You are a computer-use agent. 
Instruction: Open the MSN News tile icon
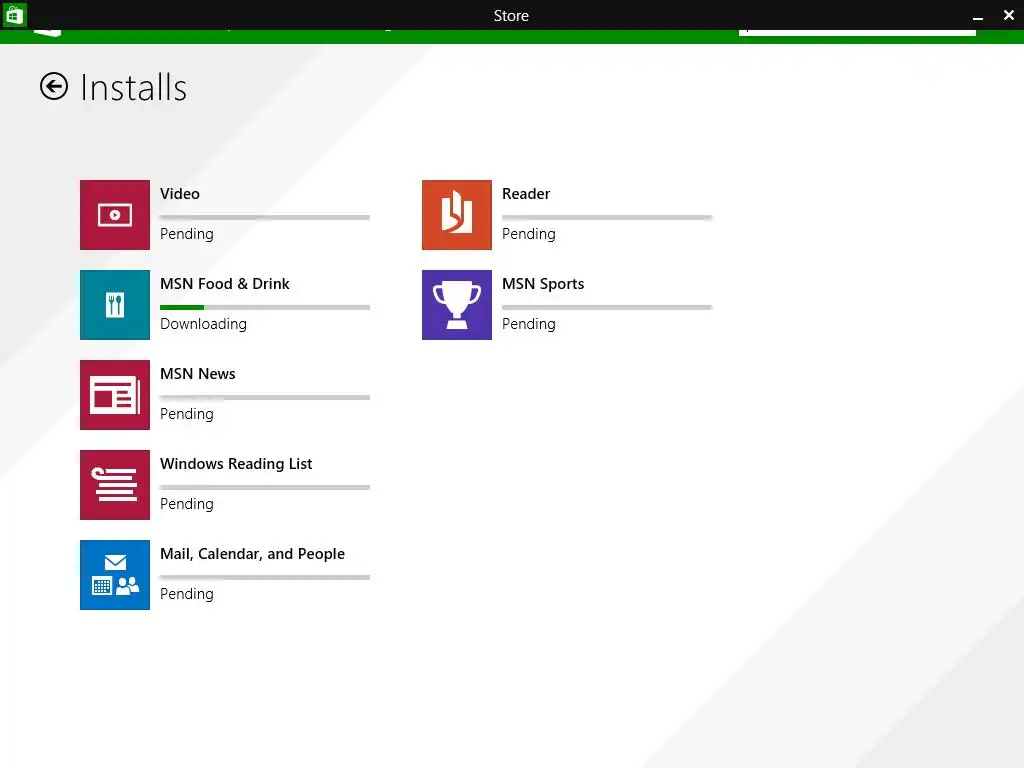tap(115, 395)
